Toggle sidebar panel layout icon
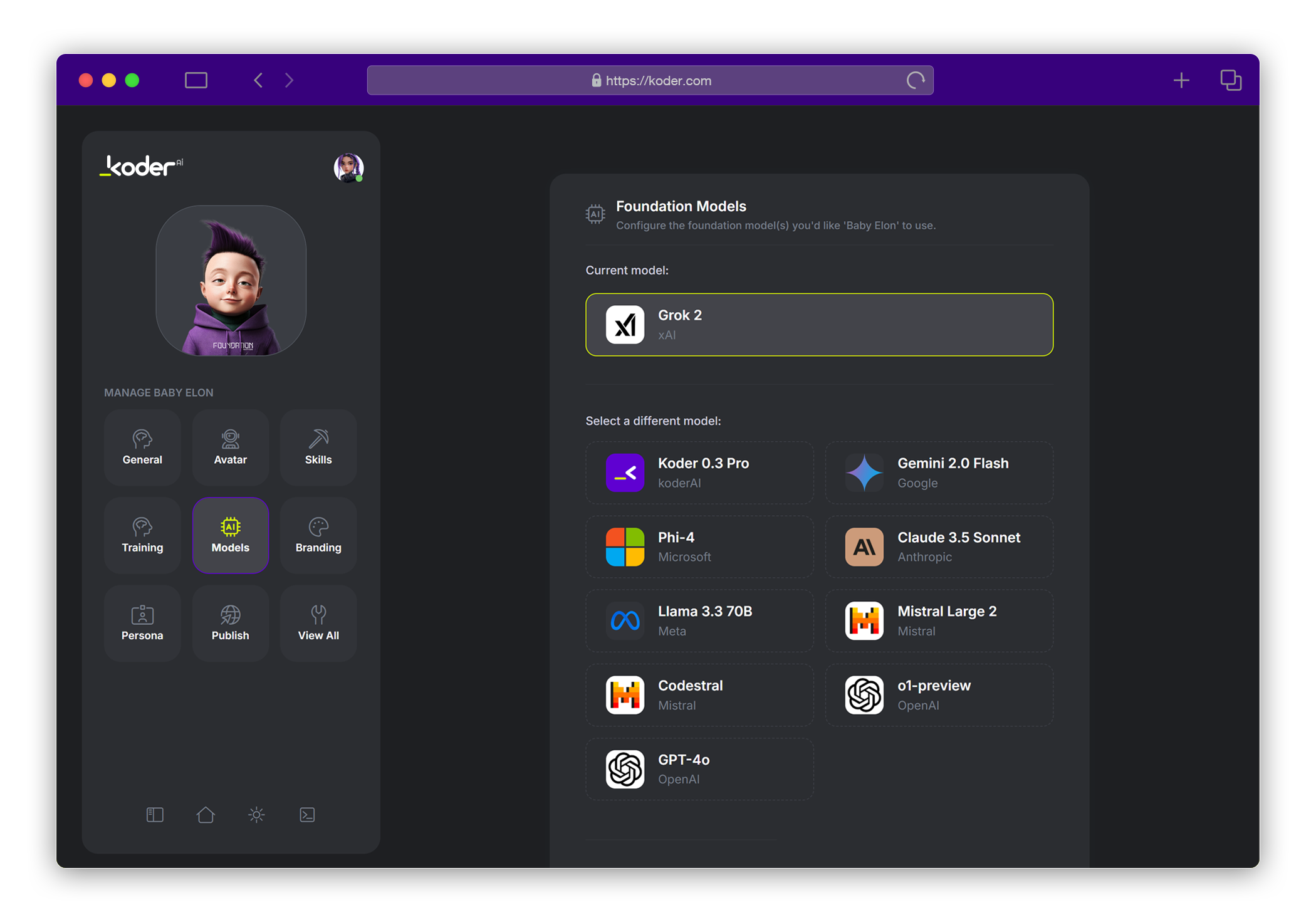 (155, 815)
